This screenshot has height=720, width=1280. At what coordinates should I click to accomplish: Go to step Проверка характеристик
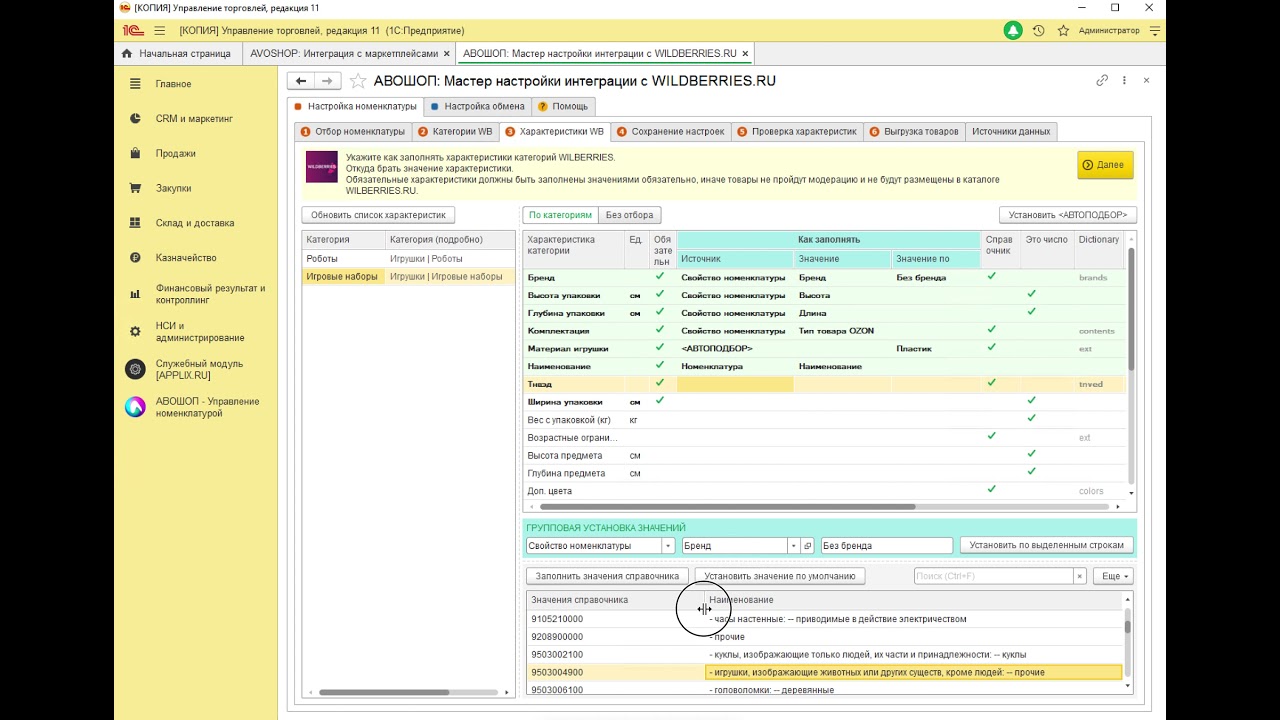coord(797,131)
